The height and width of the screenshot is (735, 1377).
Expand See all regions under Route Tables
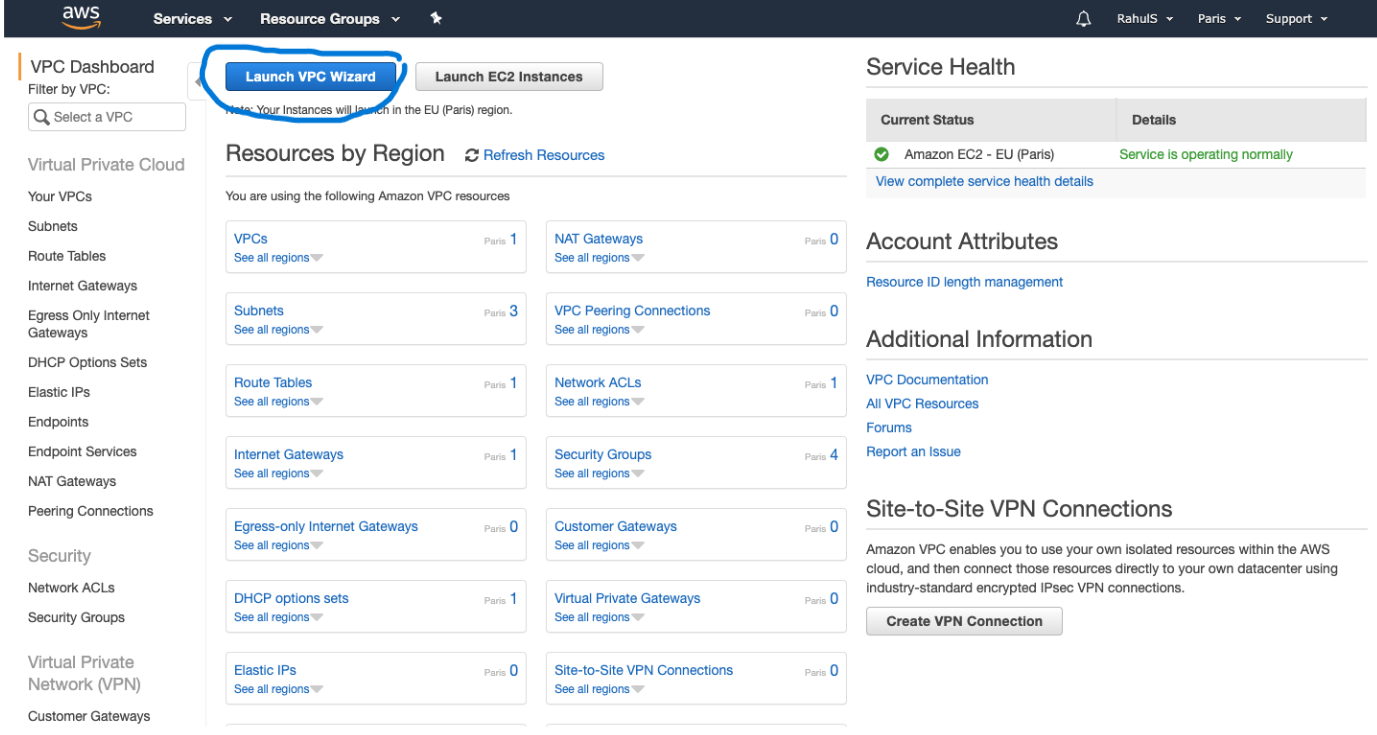278,402
